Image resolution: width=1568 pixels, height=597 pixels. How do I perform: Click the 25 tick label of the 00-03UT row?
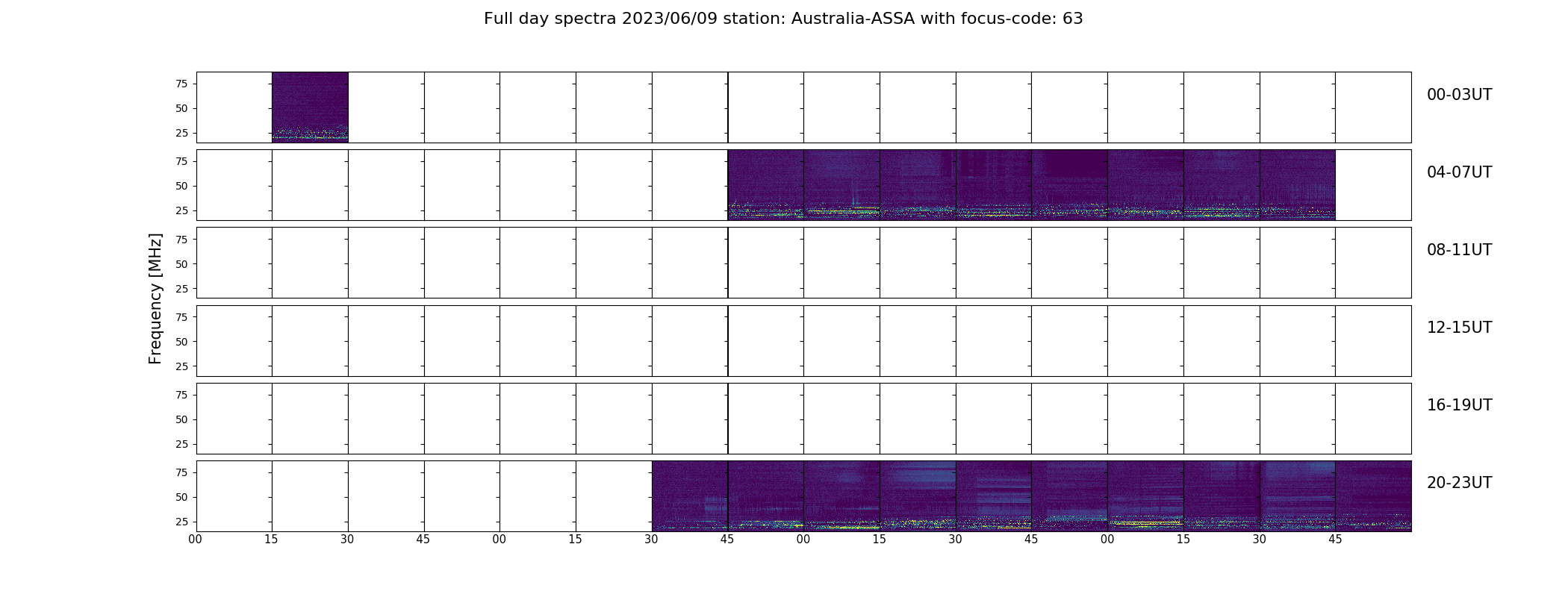click(x=181, y=133)
